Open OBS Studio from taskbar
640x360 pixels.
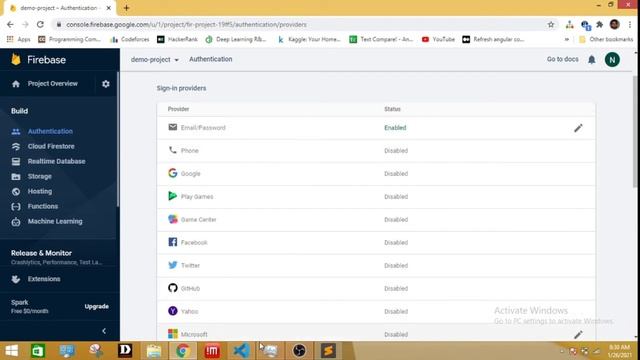click(x=300, y=351)
